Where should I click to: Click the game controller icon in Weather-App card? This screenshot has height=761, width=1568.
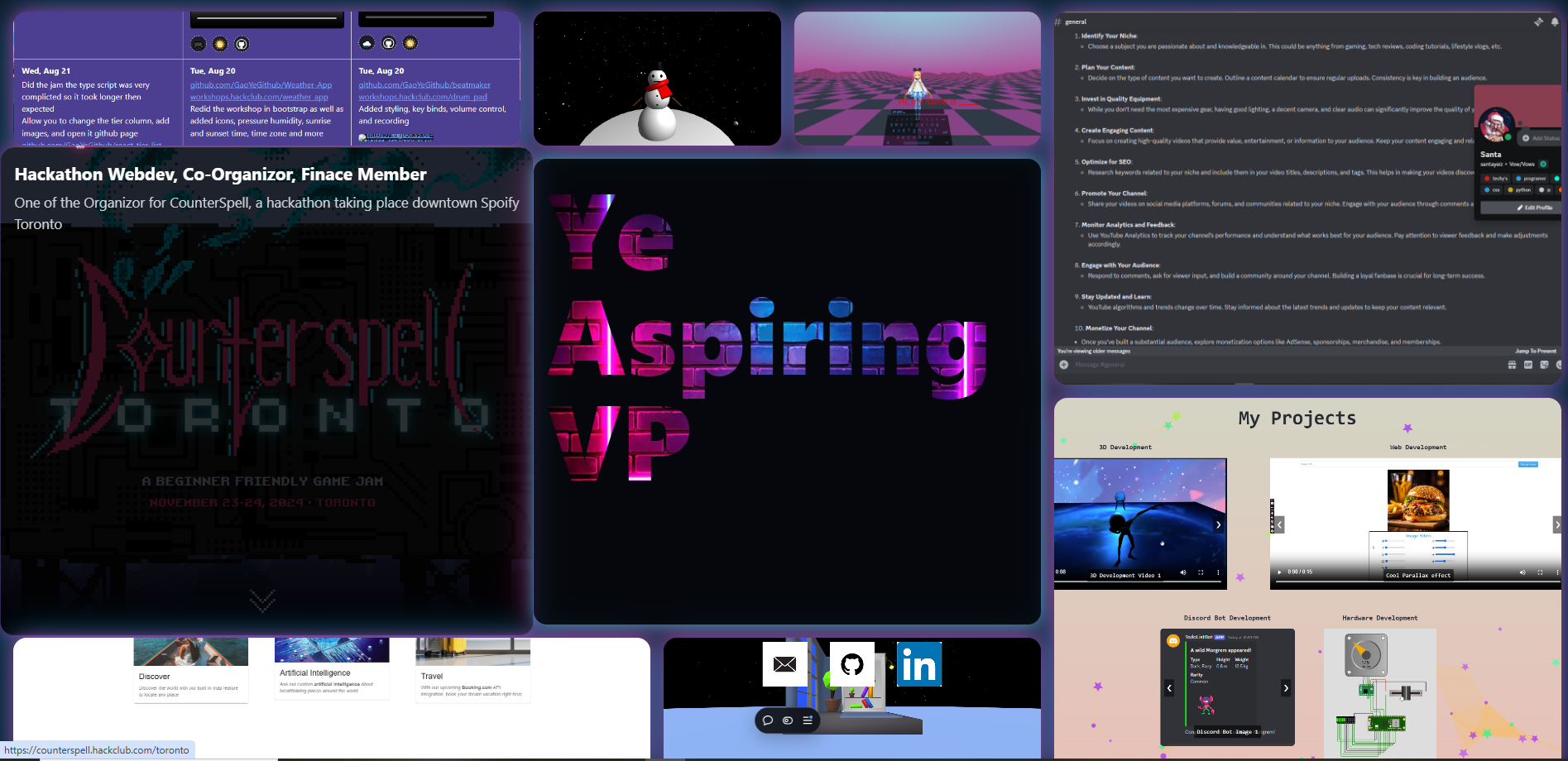pyautogui.click(x=199, y=44)
